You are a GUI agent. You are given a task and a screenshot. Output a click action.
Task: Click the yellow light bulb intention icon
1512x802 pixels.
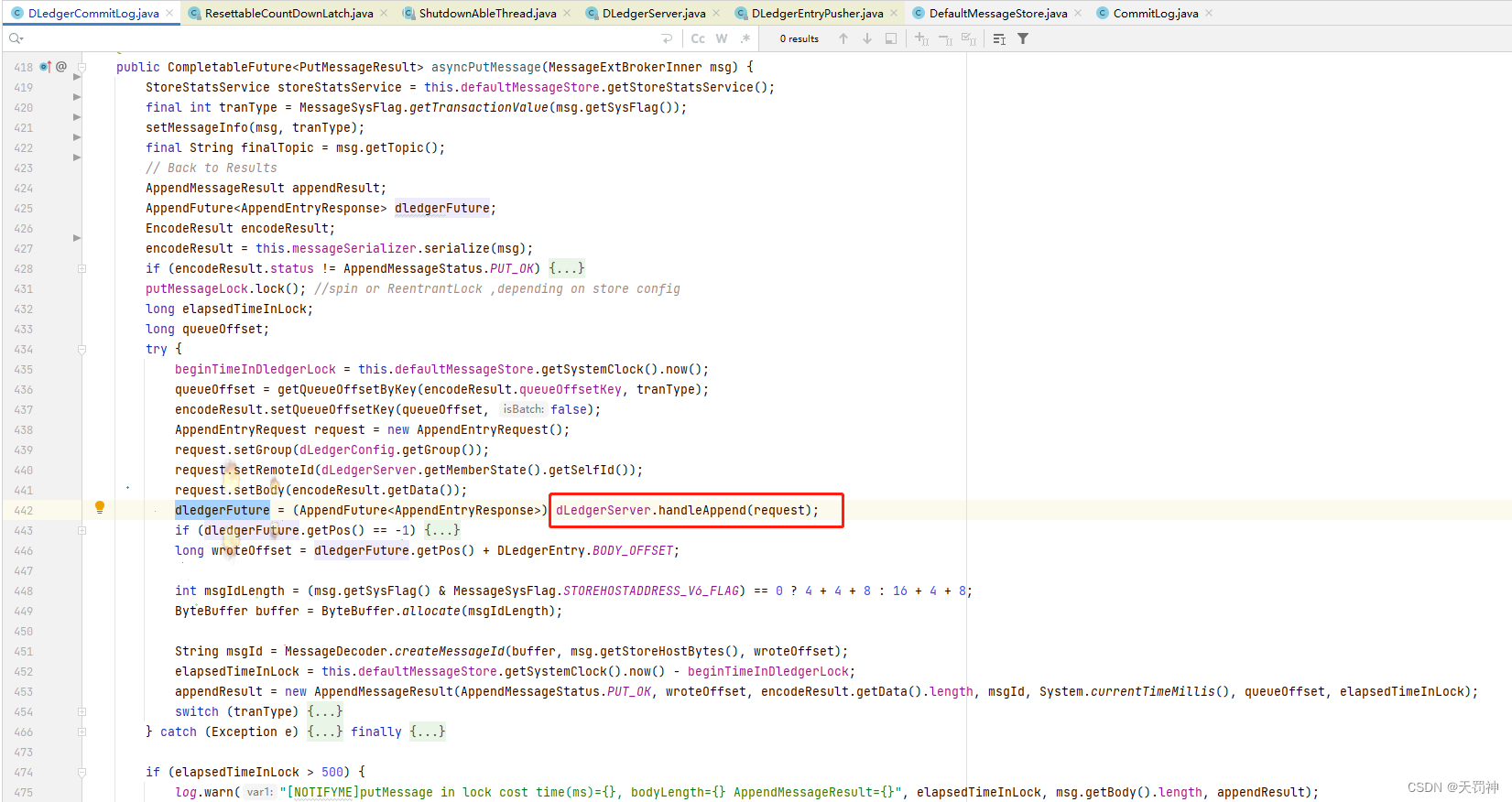pyautogui.click(x=100, y=508)
